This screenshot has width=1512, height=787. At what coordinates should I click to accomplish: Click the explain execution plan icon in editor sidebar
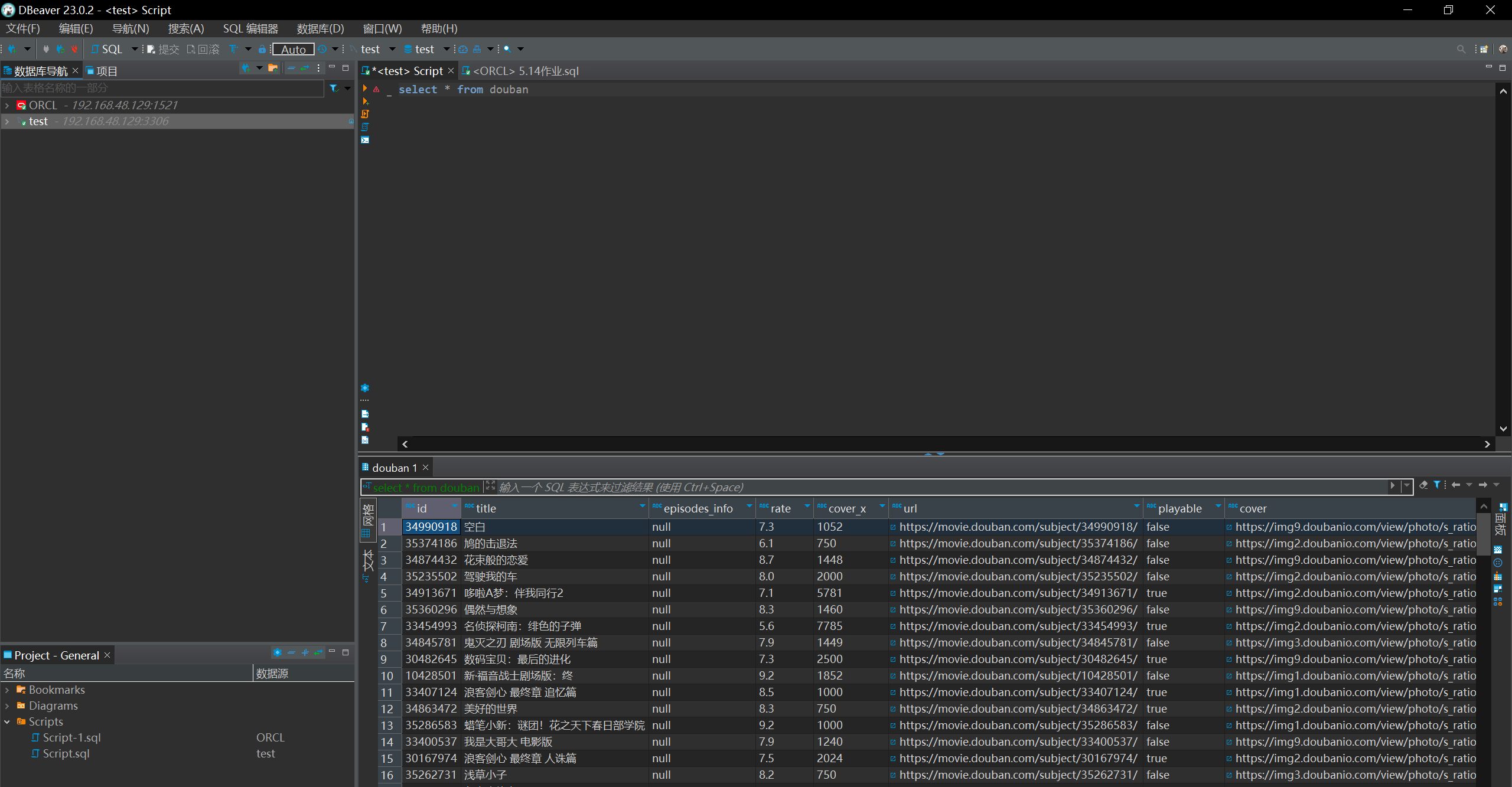[365, 127]
